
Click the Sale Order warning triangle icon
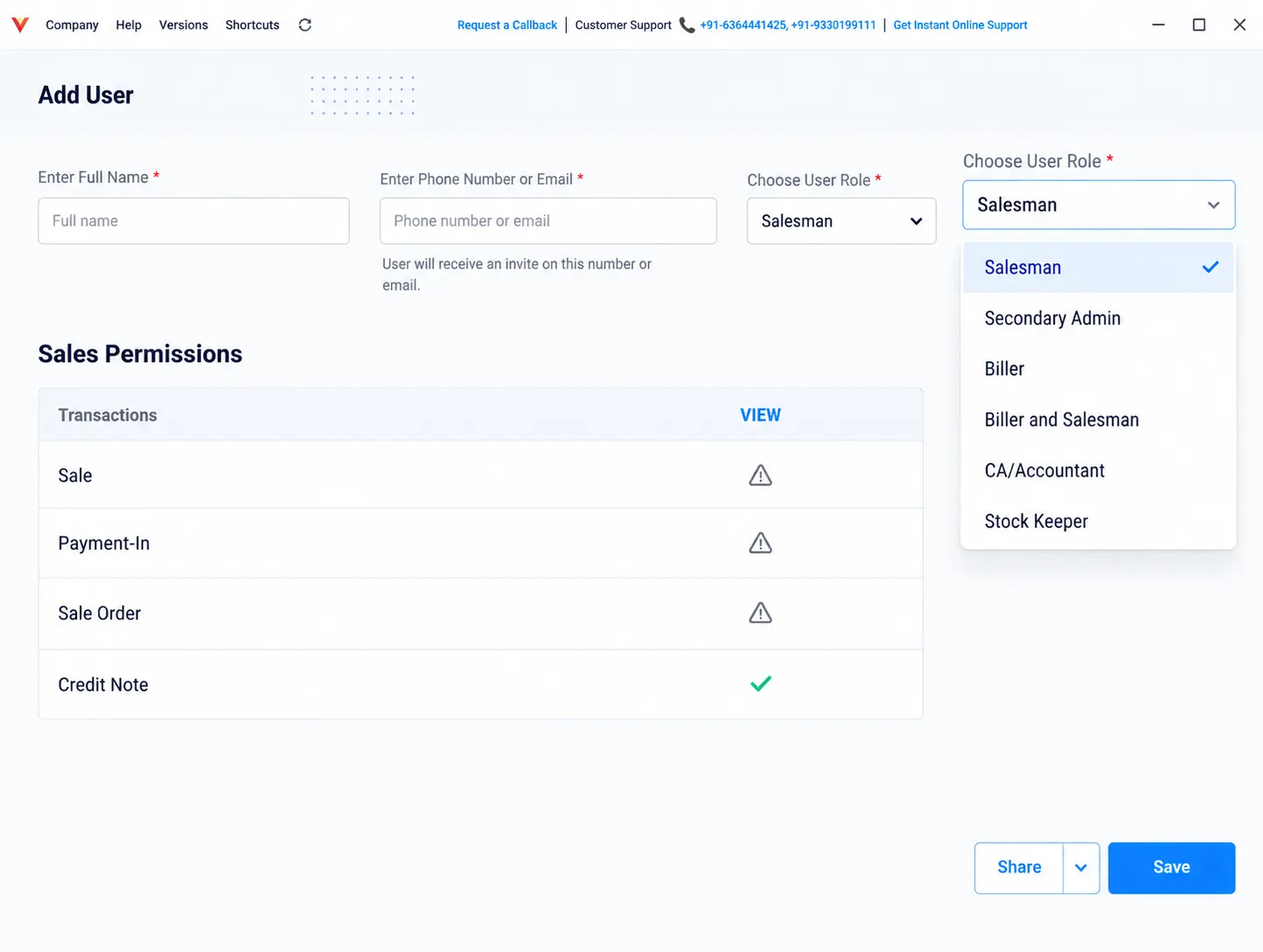point(760,613)
